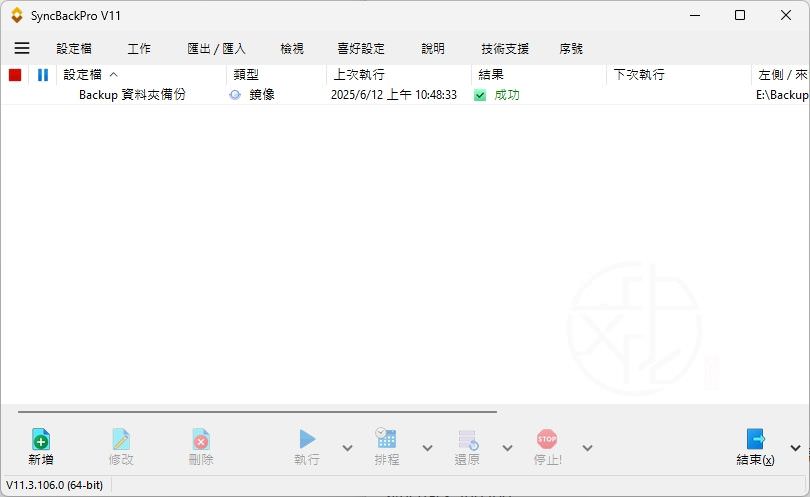Toggle the blue pause icon in header
810x497 pixels.
tap(43, 75)
